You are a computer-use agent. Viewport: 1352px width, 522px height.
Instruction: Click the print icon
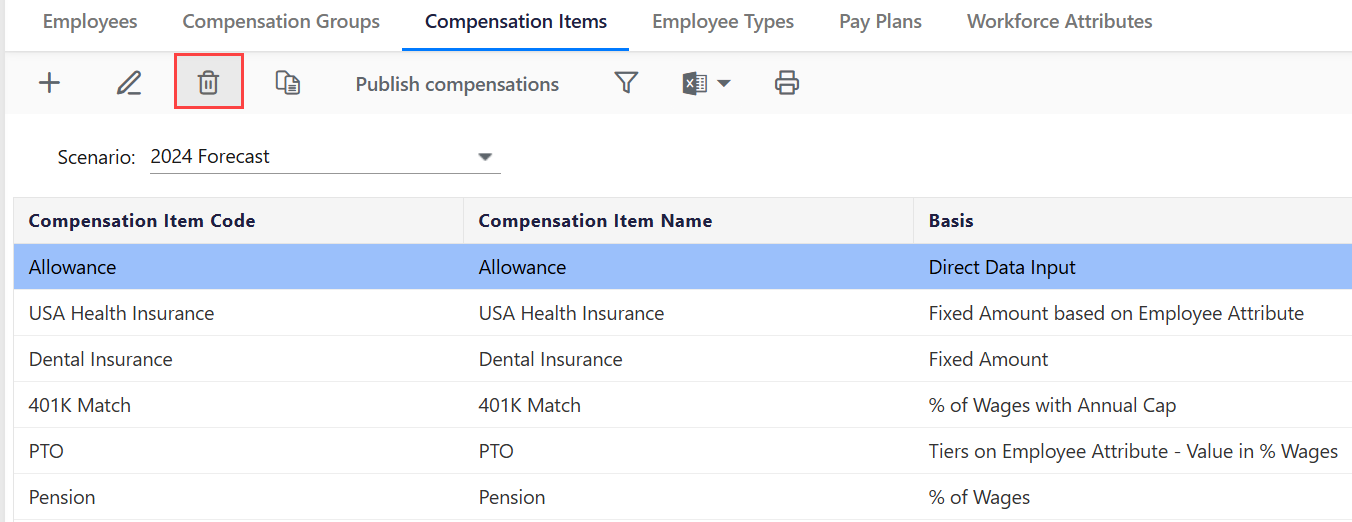(787, 83)
